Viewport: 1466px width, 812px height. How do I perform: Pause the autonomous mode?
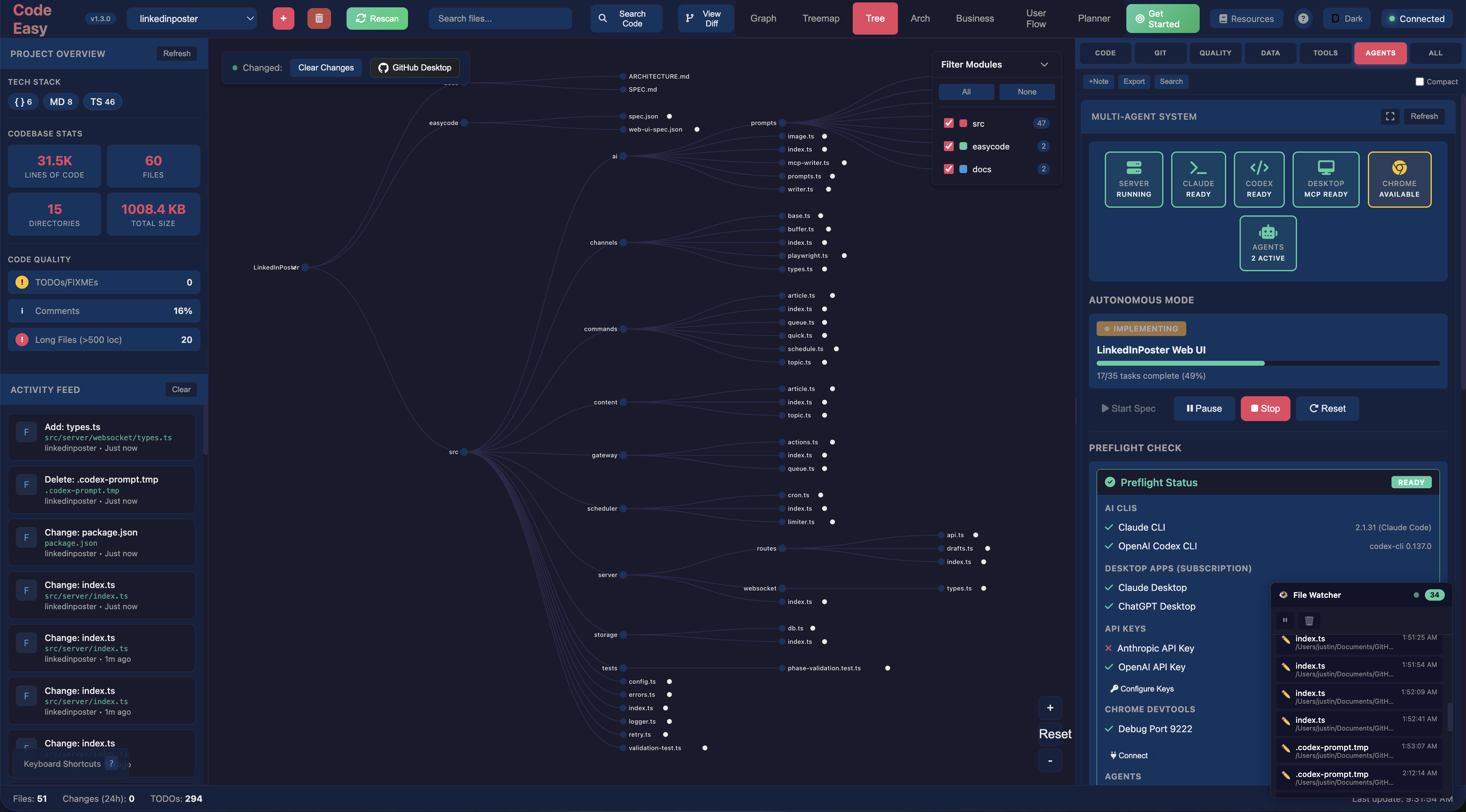click(1204, 408)
